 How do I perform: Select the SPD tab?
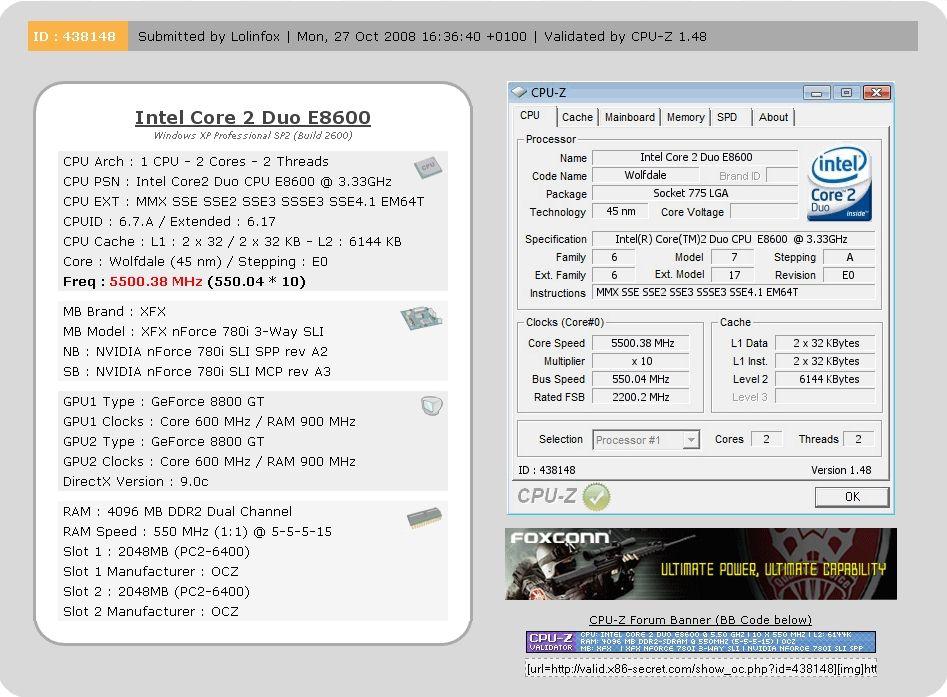(x=727, y=117)
